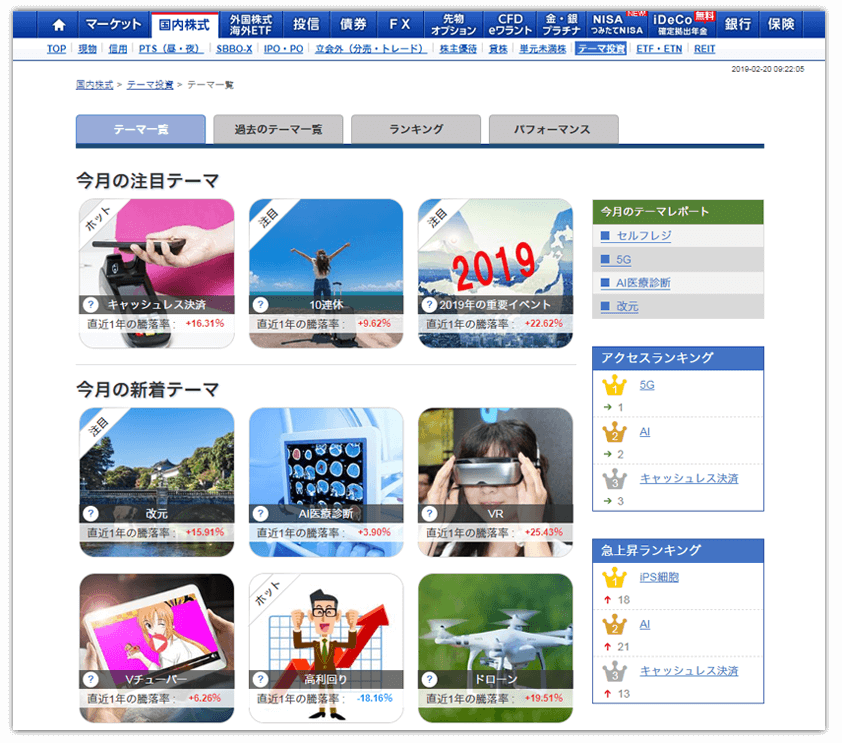The width and height of the screenshot is (842, 743).
Task: Click the home icon in the top navigation bar
Action: (x=57, y=22)
